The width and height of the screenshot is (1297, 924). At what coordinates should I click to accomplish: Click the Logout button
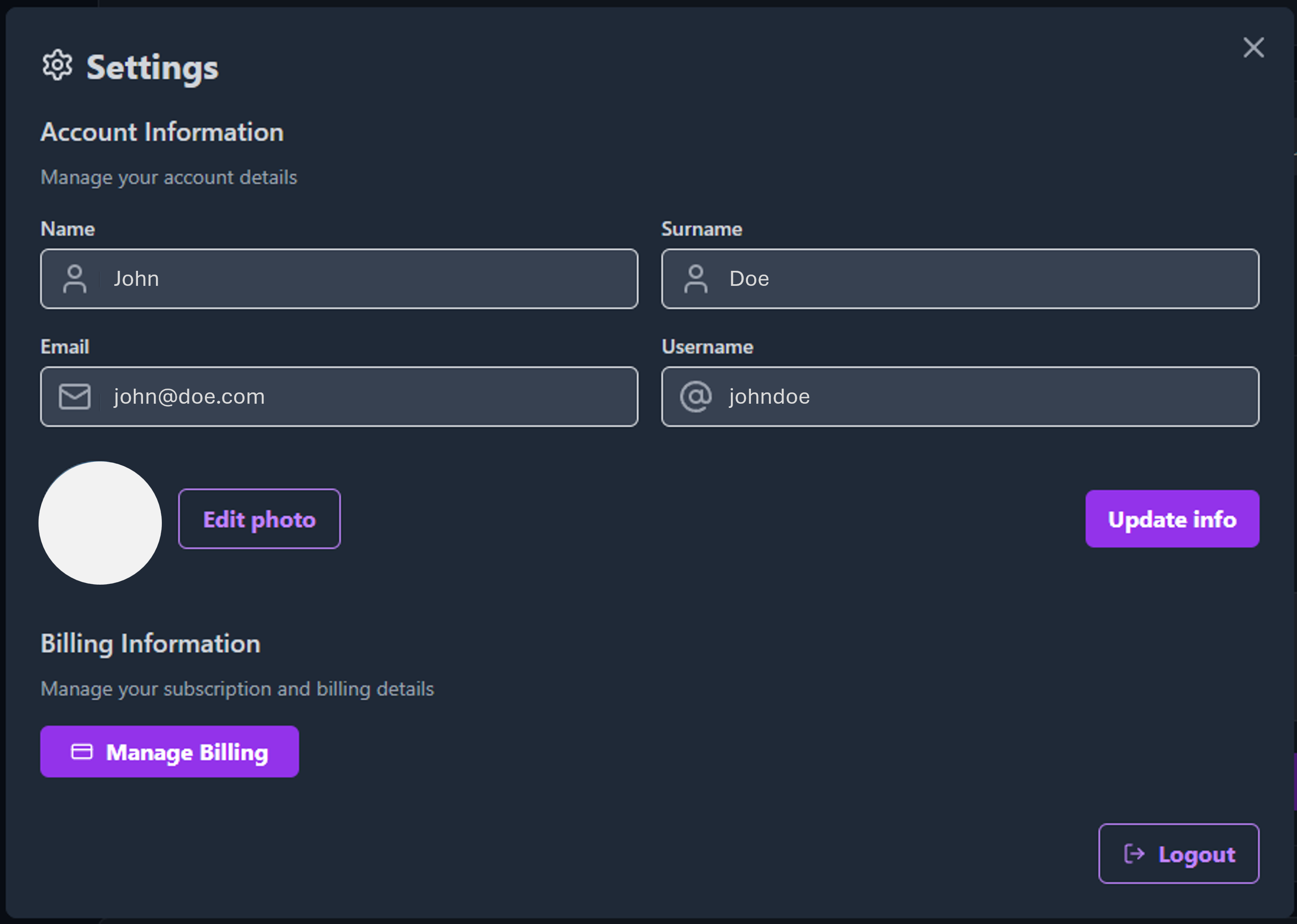1179,853
